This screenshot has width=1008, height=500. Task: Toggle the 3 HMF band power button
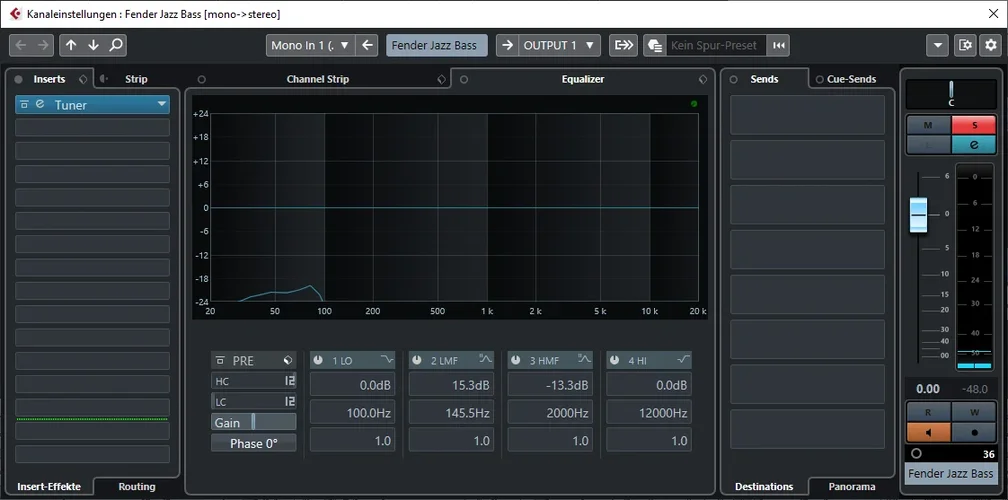tap(516, 360)
